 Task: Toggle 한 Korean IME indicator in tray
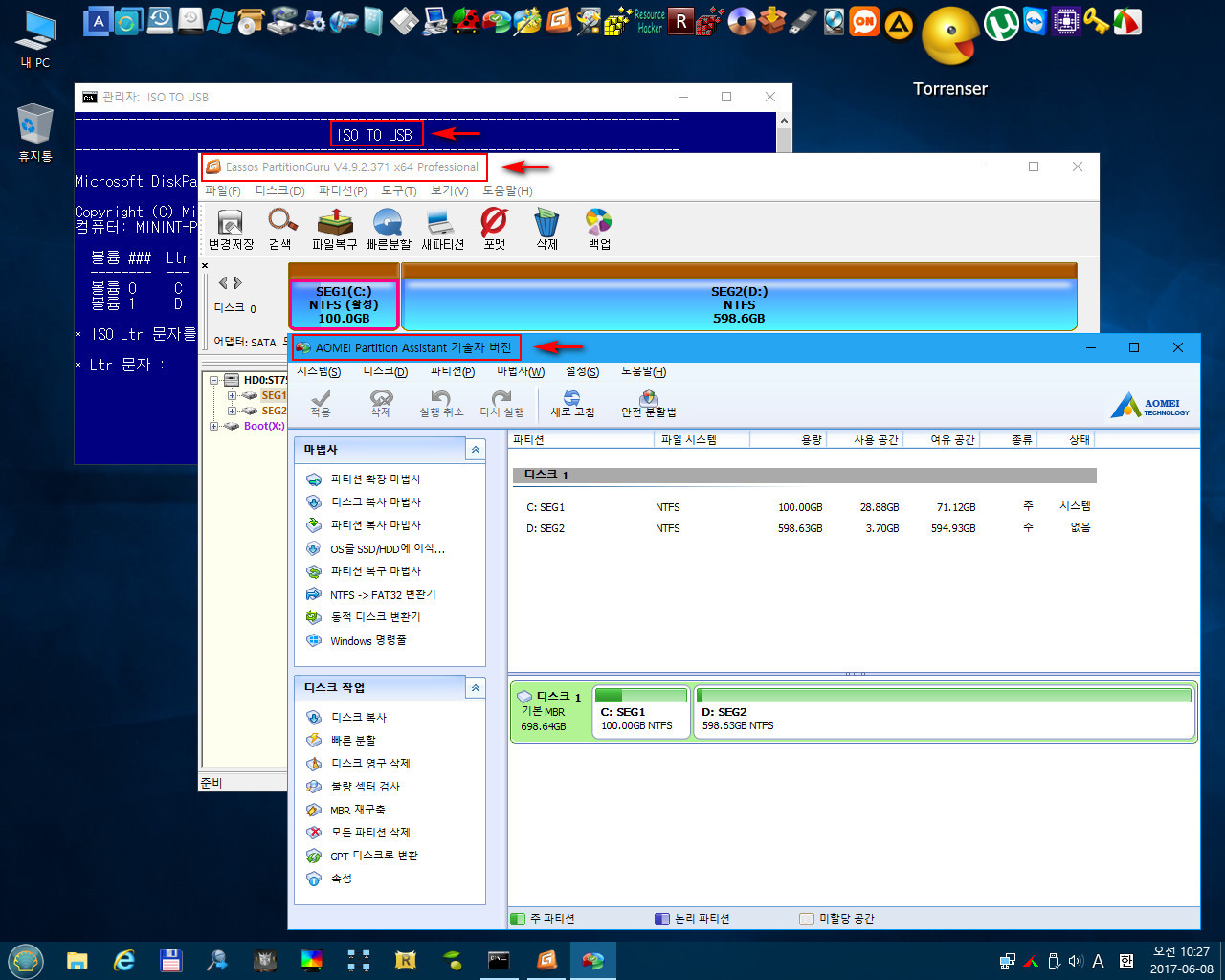pyautogui.click(x=1126, y=961)
